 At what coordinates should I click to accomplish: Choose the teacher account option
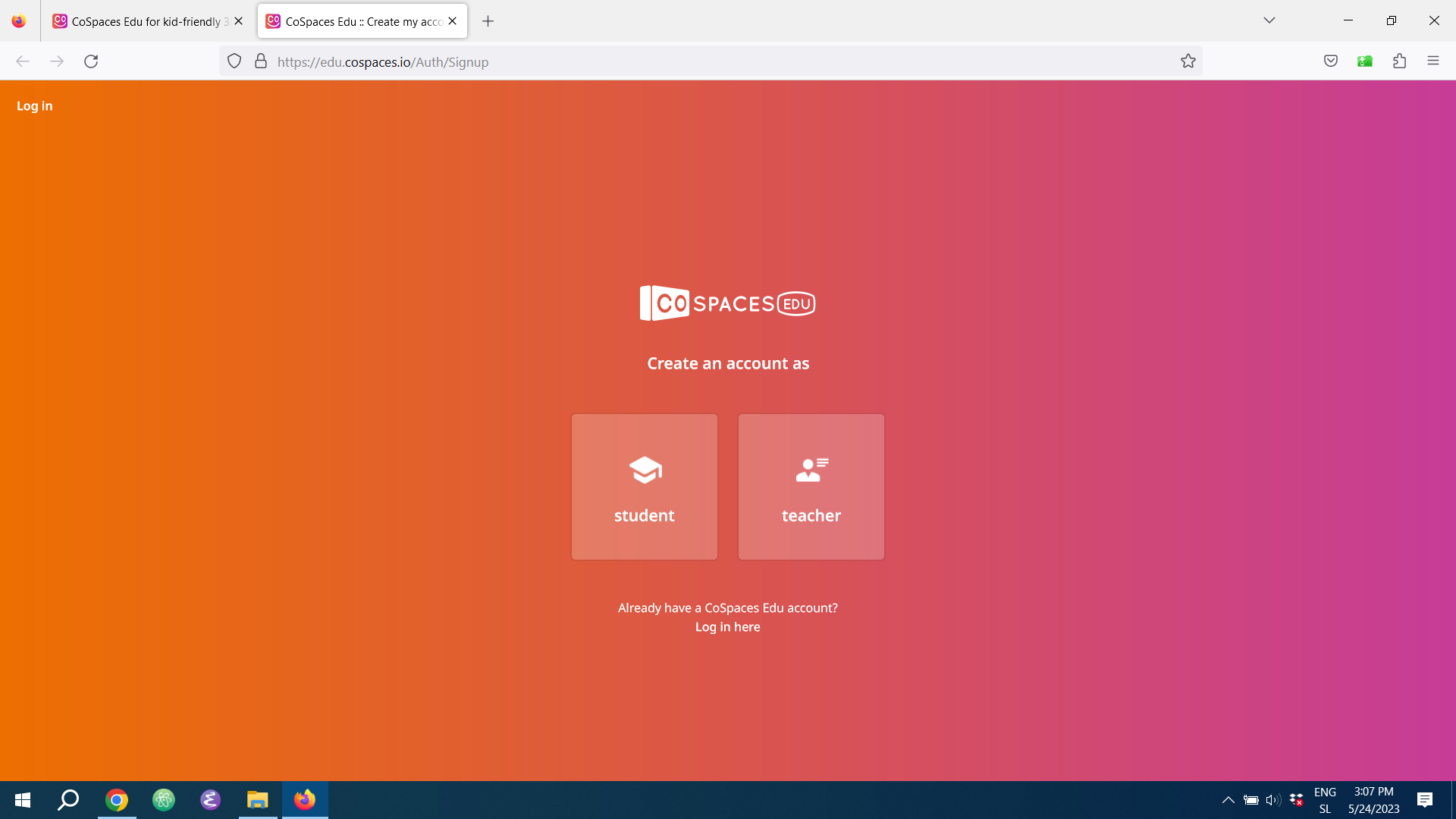click(x=811, y=487)
